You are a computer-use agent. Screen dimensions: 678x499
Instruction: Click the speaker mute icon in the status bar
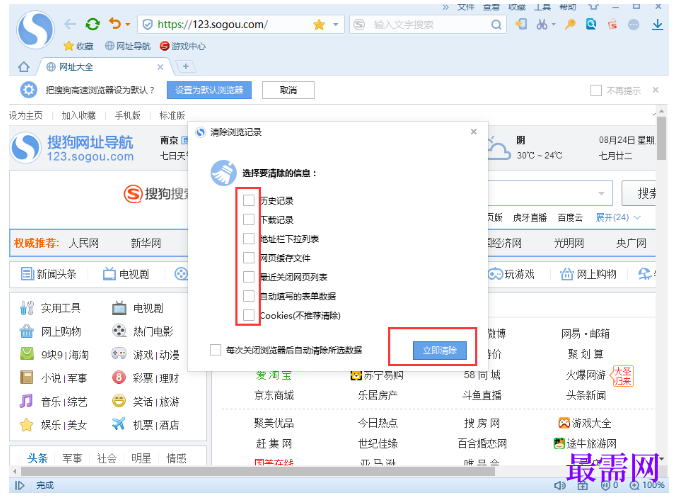pos(560,486)
